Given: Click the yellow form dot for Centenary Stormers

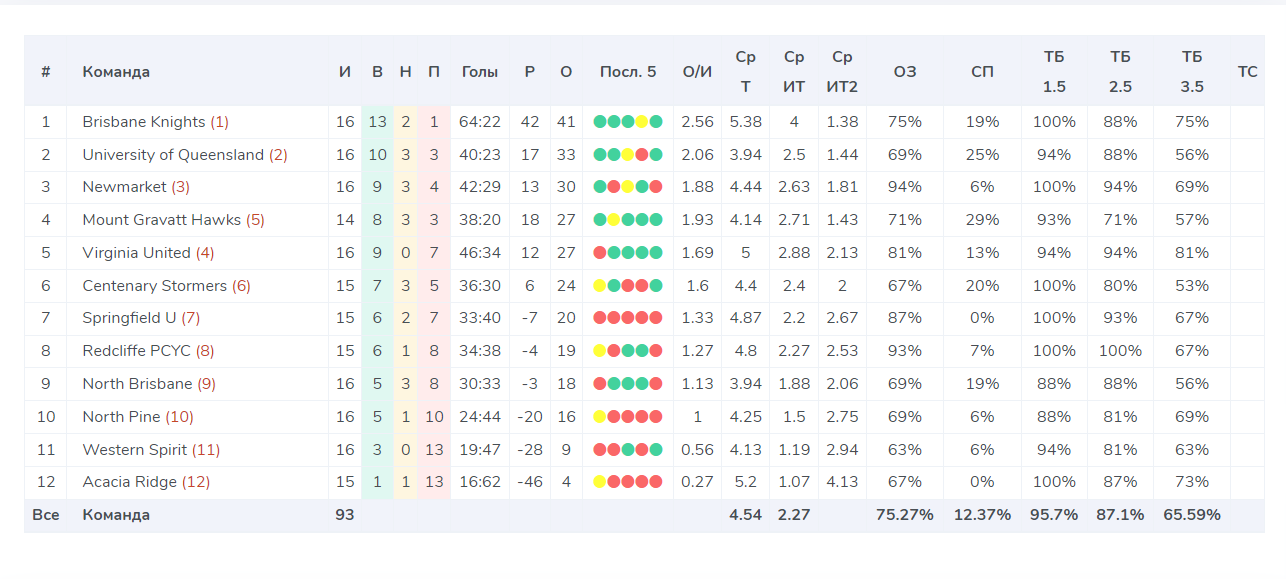Looking at the screenshot, I should [600, 286].
